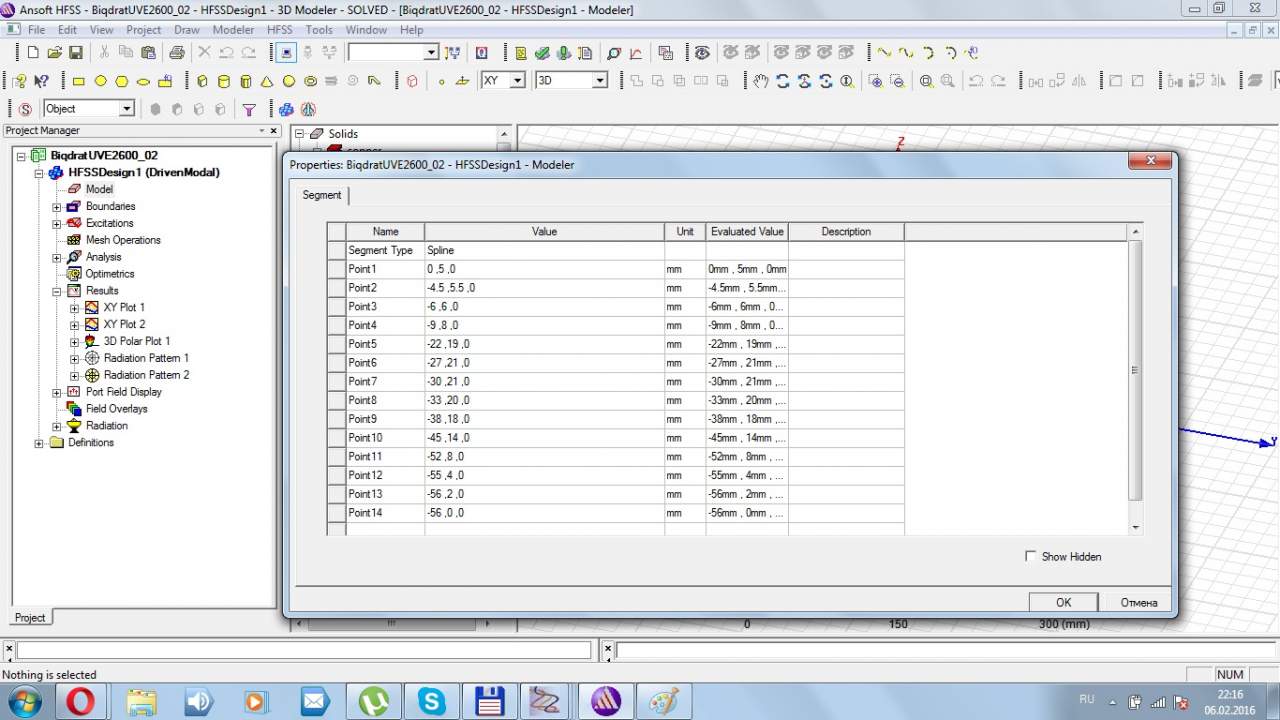Expand the Boundaries tree node
The height and width of the screenshot is (720, 1280).
(x=57, y=207)
